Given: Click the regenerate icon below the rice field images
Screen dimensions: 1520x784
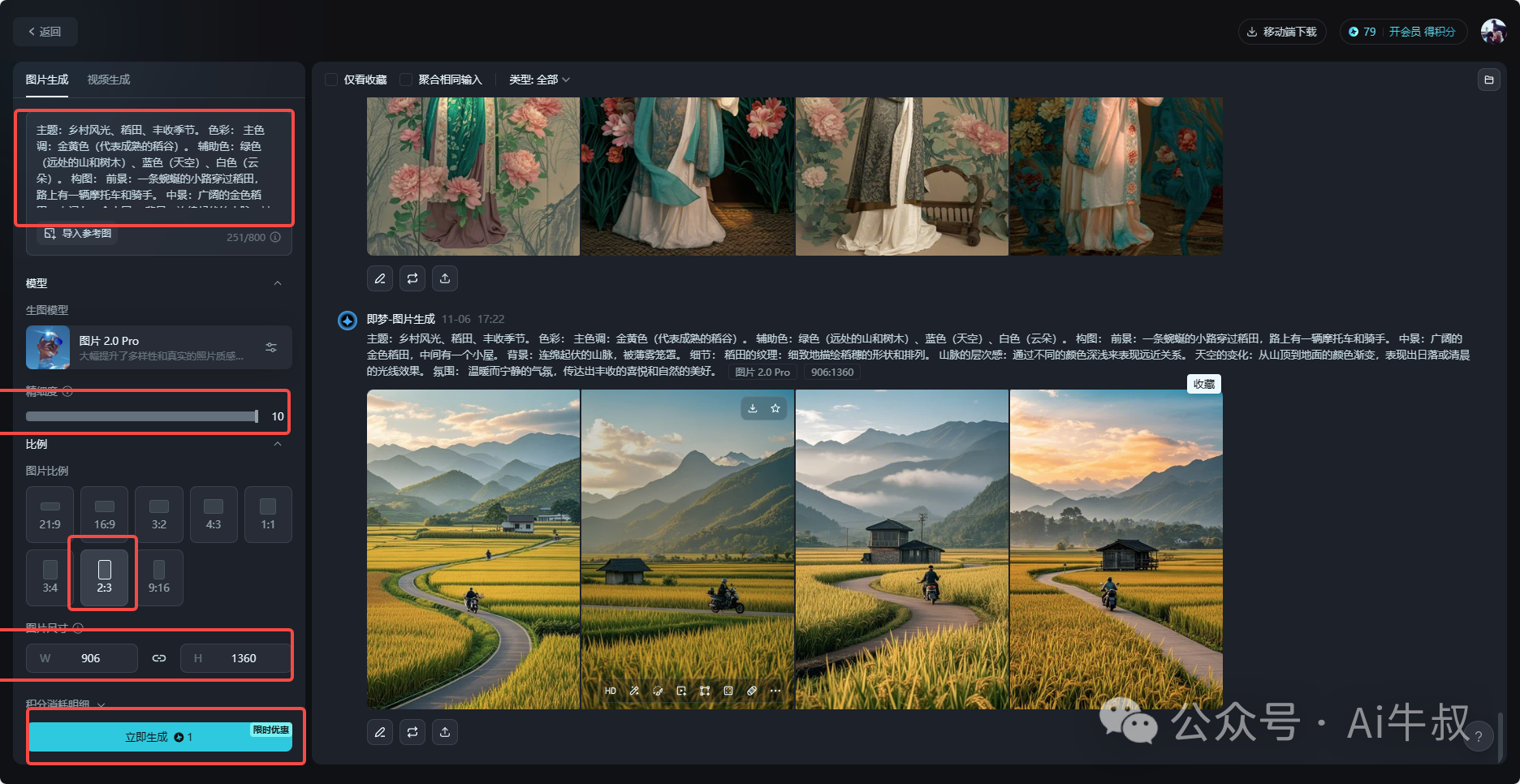Looking at the screenshot, I should point(412,732).
